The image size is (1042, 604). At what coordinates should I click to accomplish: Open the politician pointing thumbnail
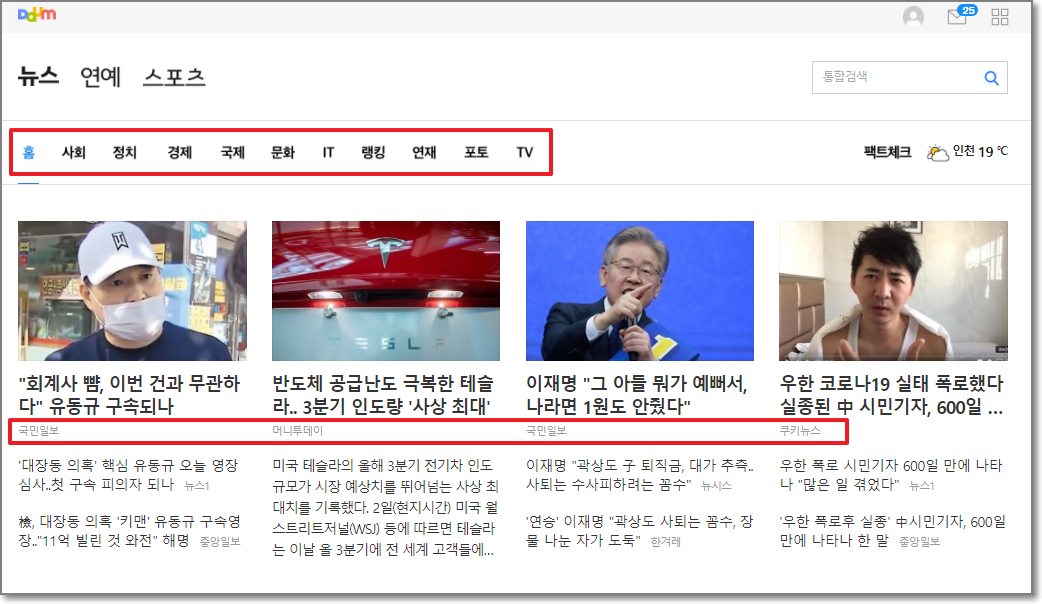[640, 291]
